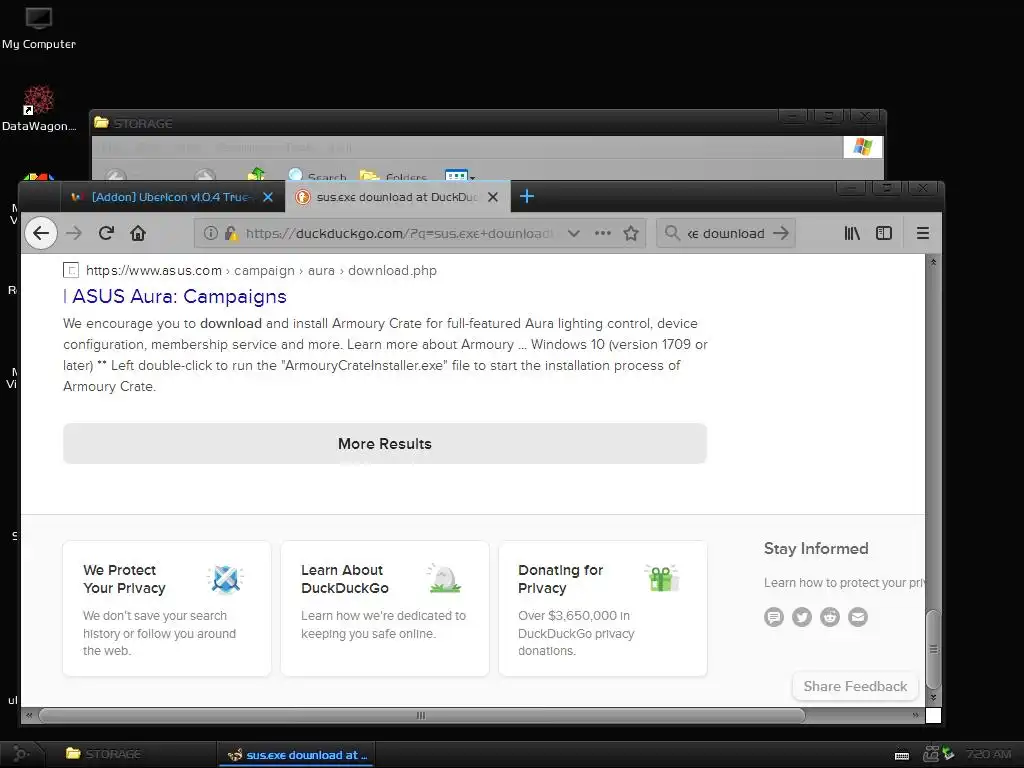1024x768 pixels.
Task: Open DuckDuckGo Twitter icon
Action: coord(802,616)
